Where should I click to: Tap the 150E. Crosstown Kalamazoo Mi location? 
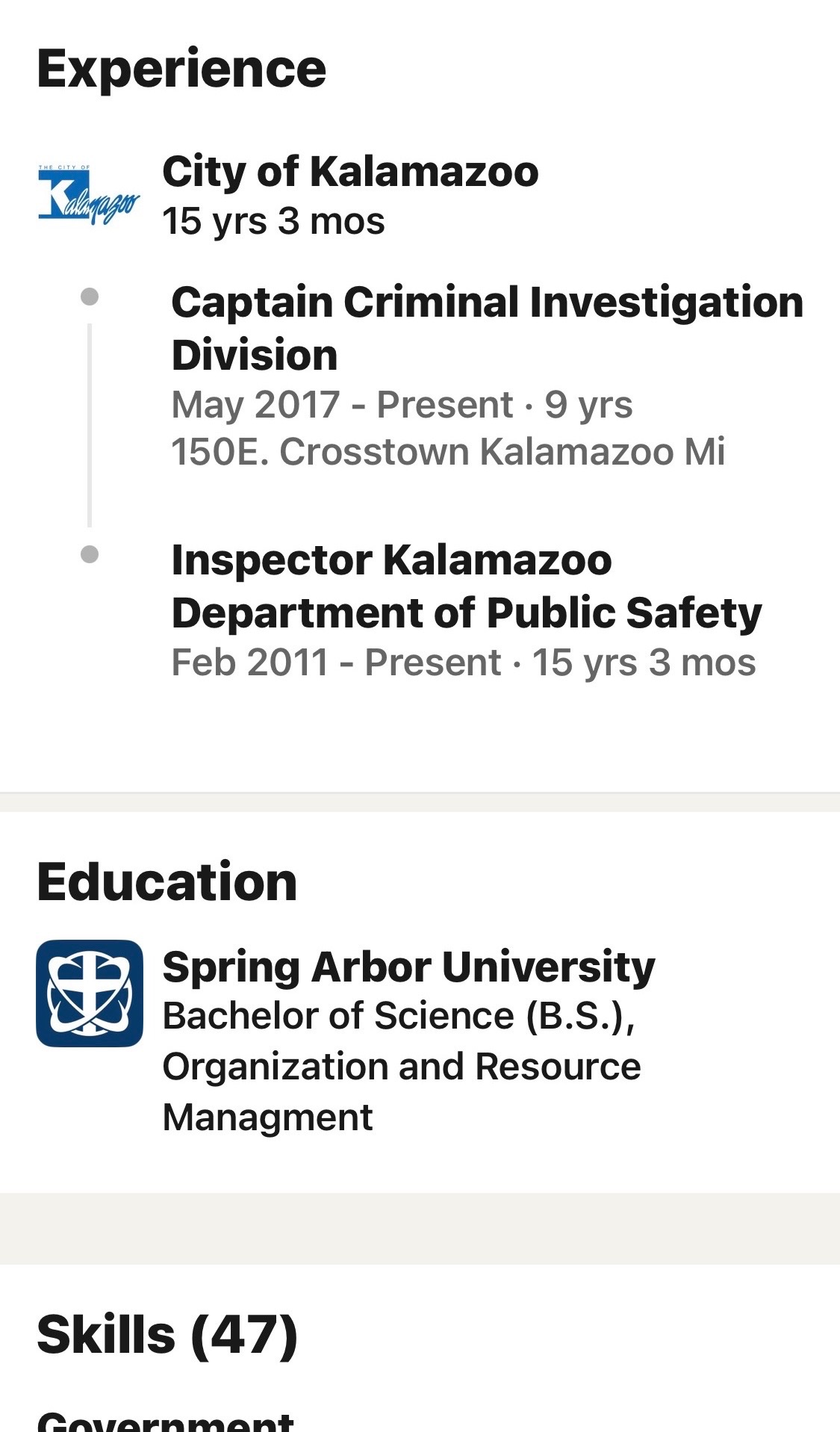(x=448, y=452)
